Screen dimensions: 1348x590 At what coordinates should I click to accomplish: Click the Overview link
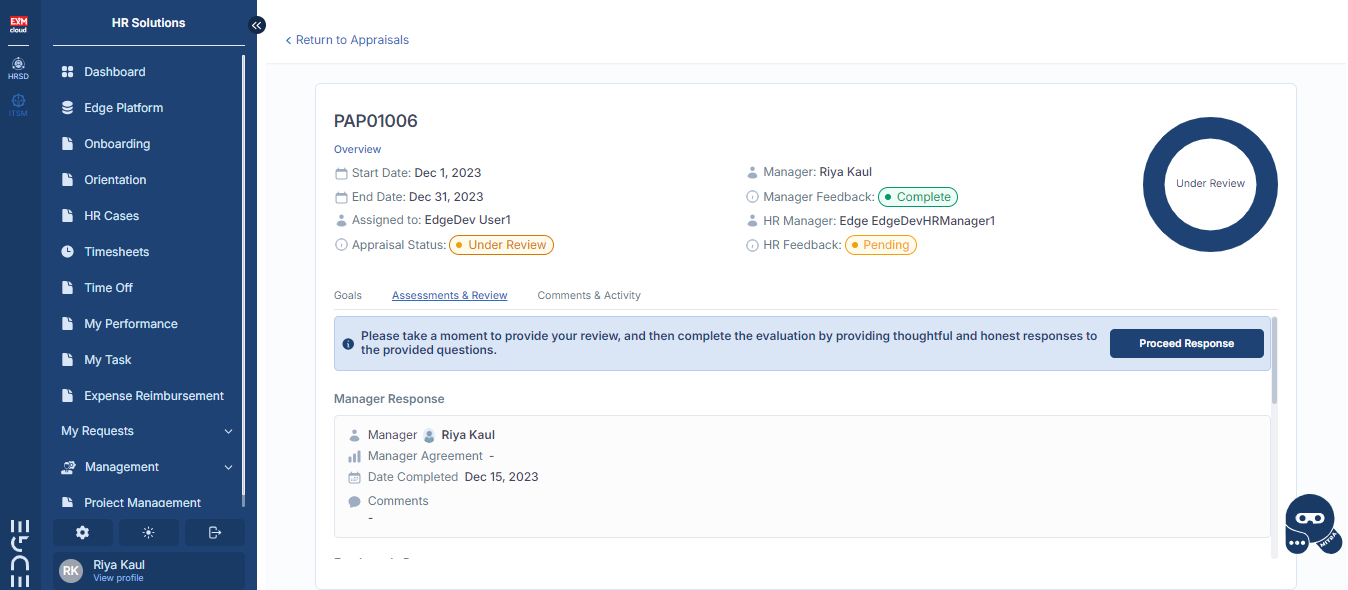(x=357, y=149)
